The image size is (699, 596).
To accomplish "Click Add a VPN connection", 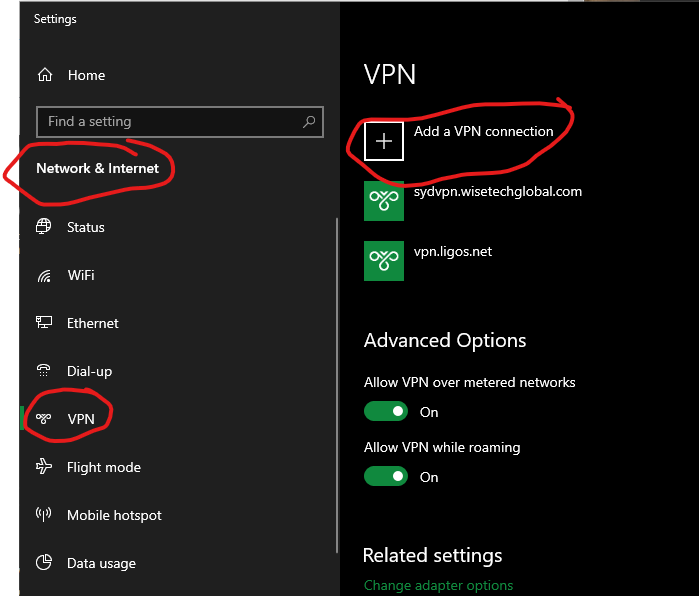I will tap(483, 132).
